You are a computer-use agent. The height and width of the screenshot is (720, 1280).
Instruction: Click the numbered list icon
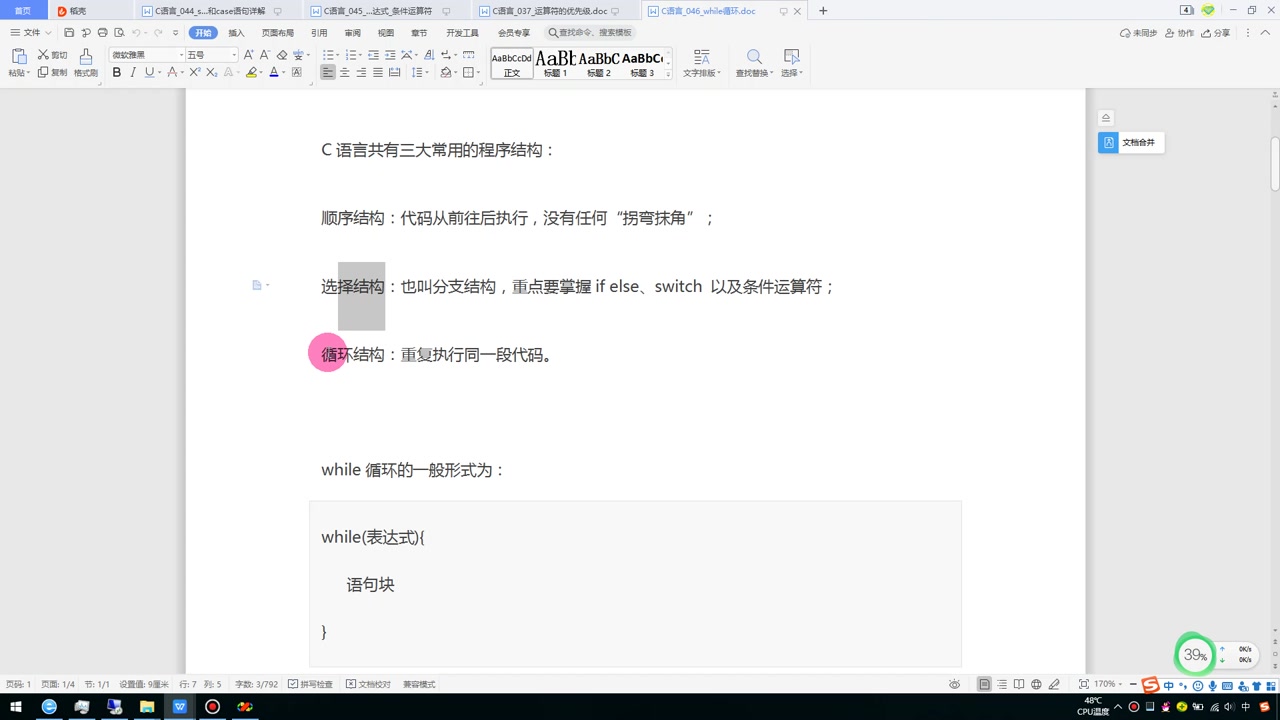[x=350, y=55]
